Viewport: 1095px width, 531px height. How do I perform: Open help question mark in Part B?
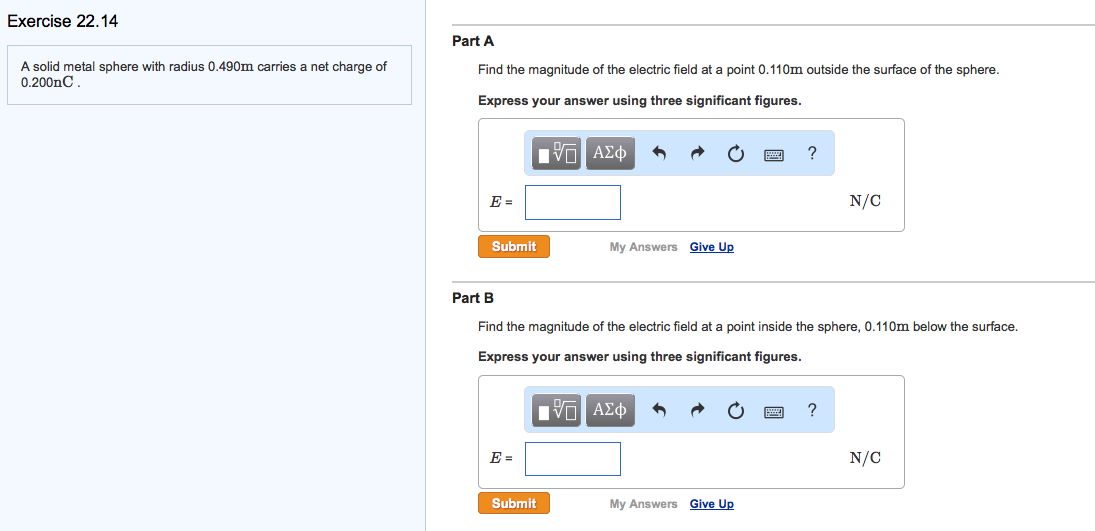[812, 409]
